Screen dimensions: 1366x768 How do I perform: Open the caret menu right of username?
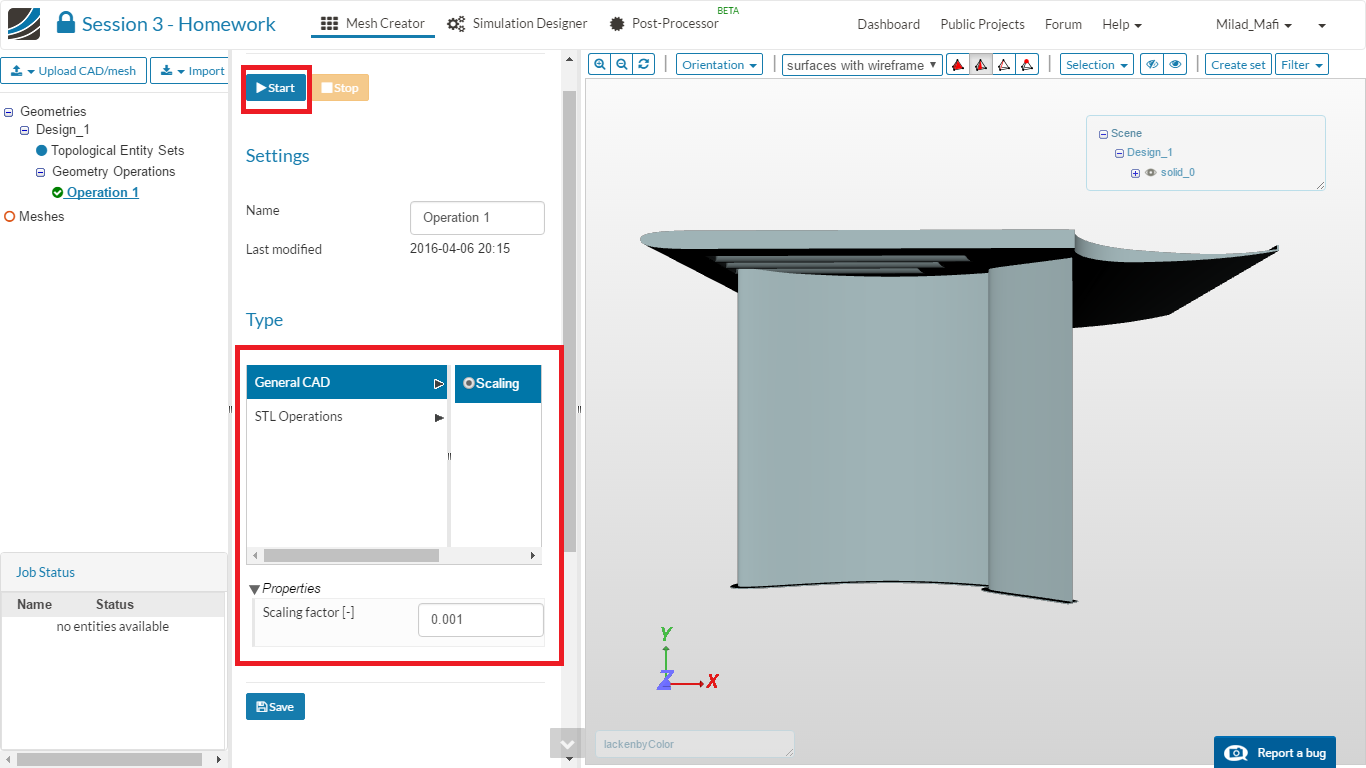tap(1322, 24)
